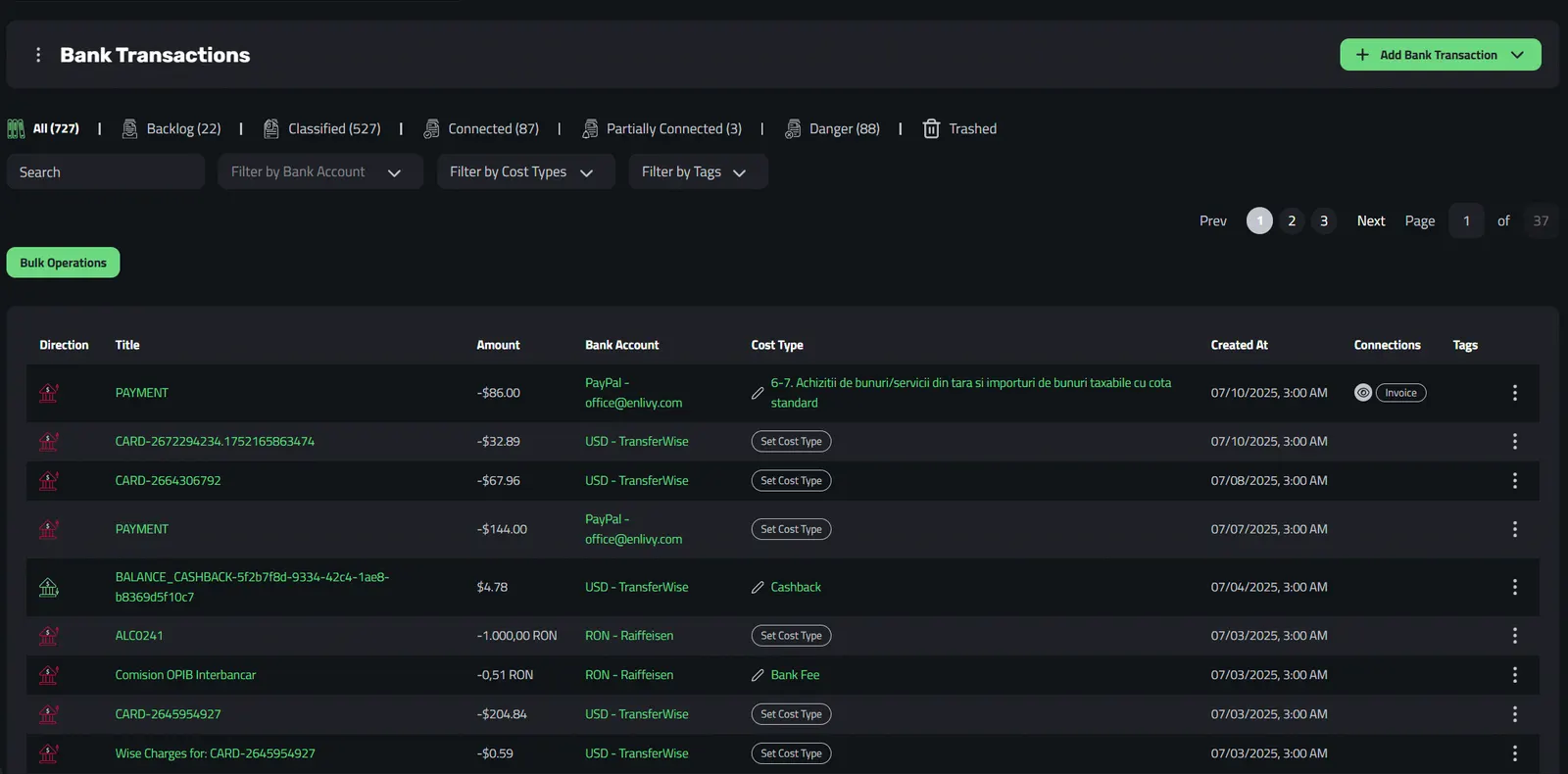View the Partially Connected (3) tab

pos(662,128)
